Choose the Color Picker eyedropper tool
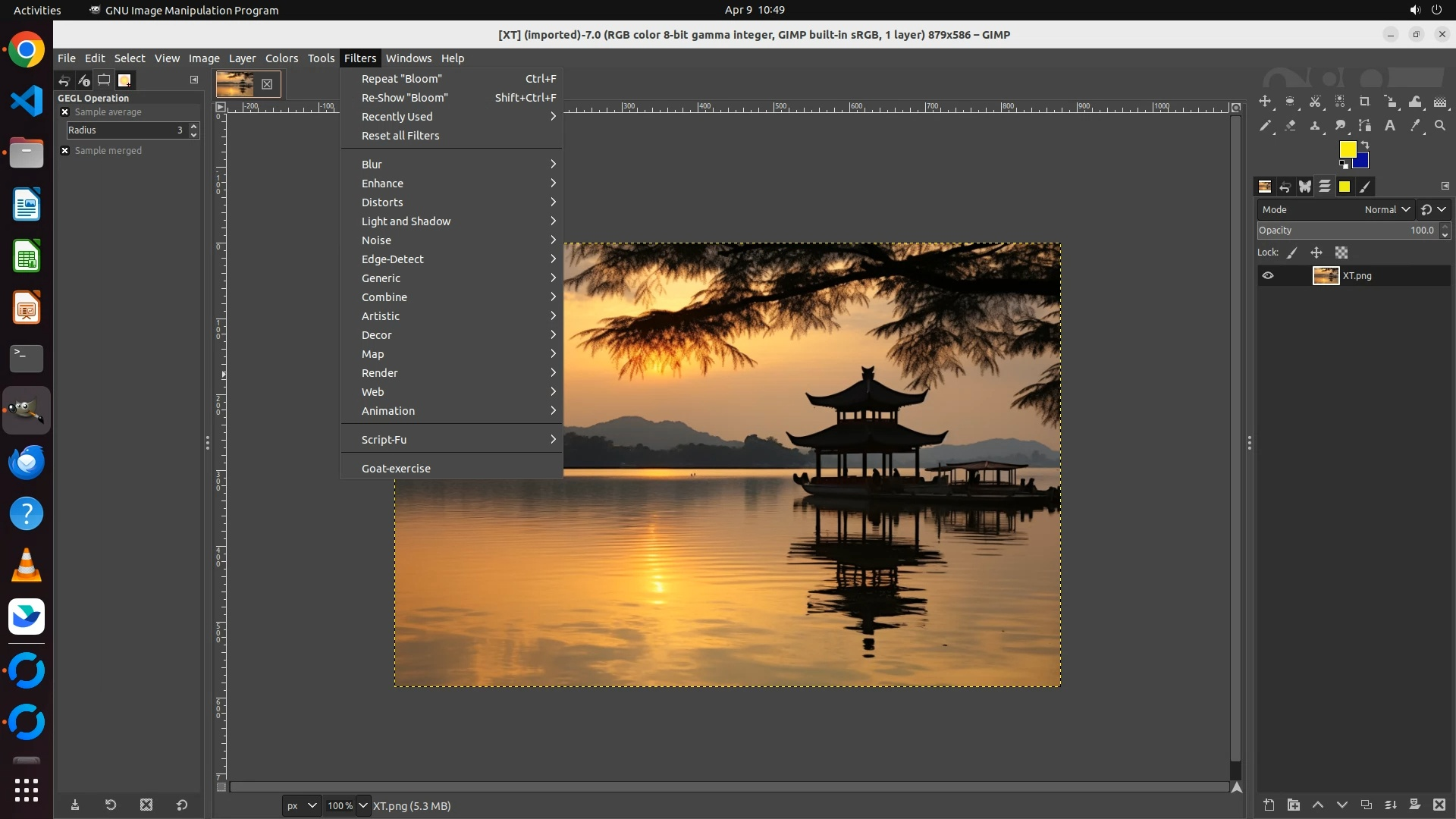Screen dimensions: 1456x819 point(1415,126)
